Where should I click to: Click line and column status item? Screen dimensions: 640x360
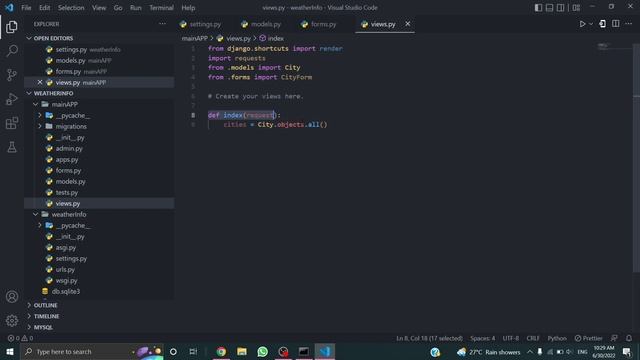tap(429, 338)
